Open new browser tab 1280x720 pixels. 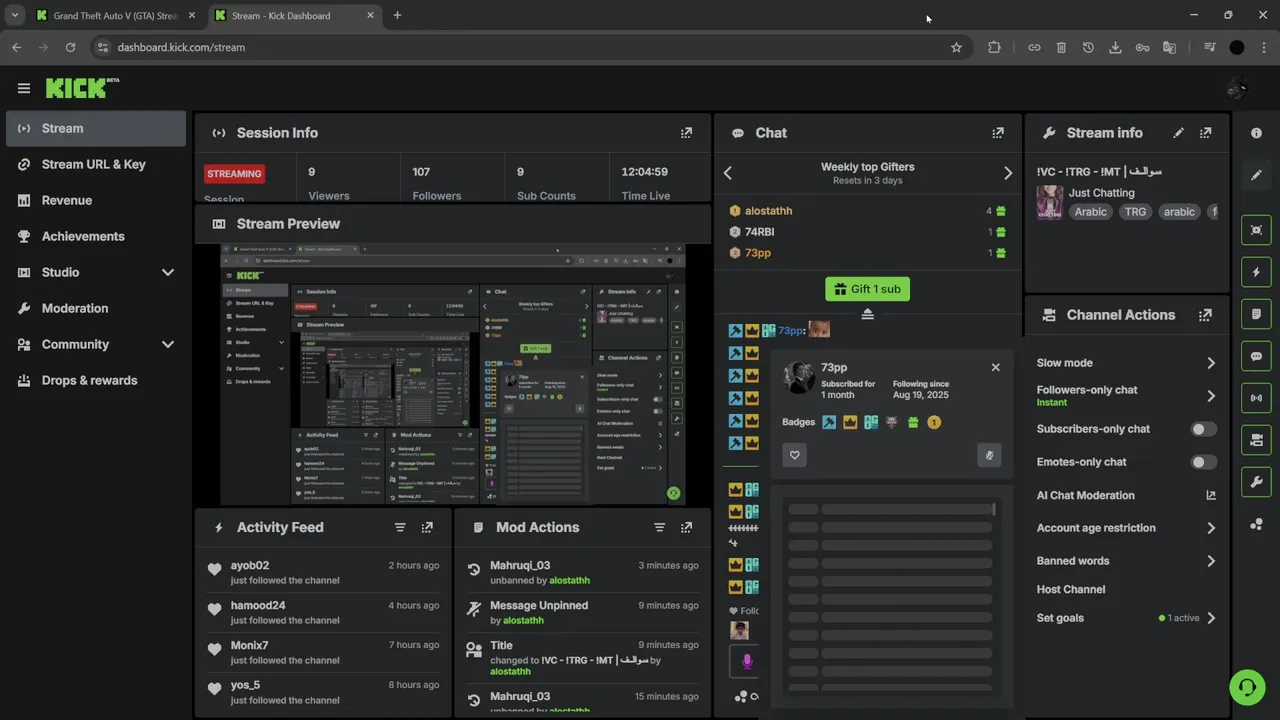[x=397, y=16]
